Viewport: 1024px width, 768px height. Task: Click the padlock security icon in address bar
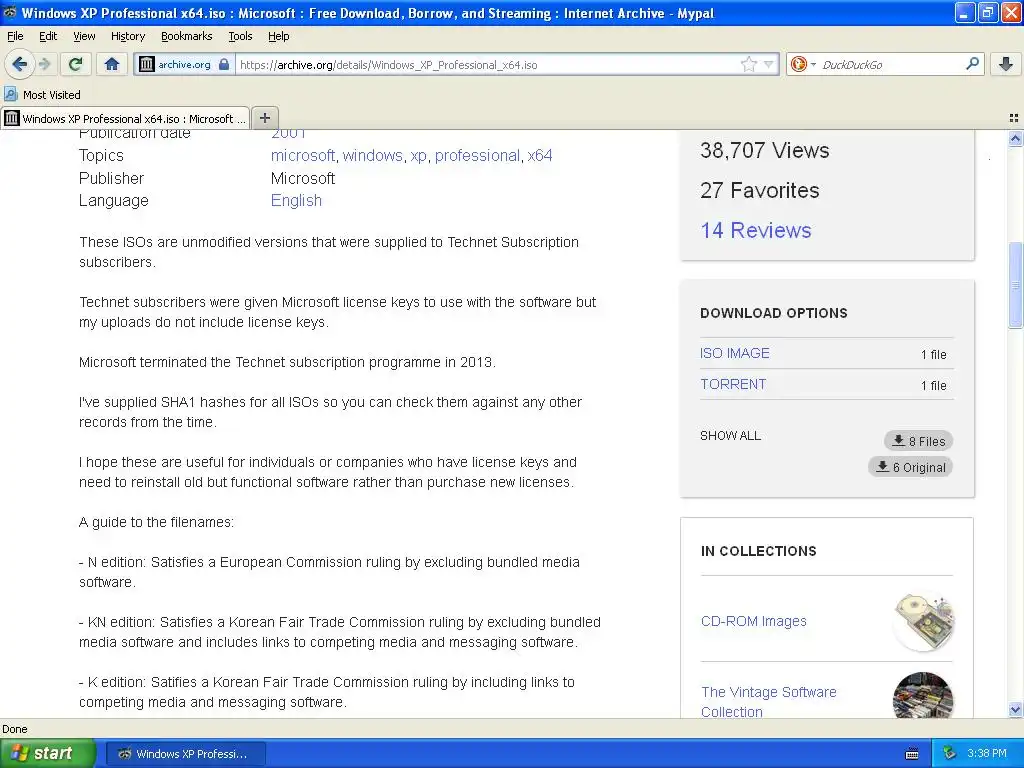(x=224, y=64)
